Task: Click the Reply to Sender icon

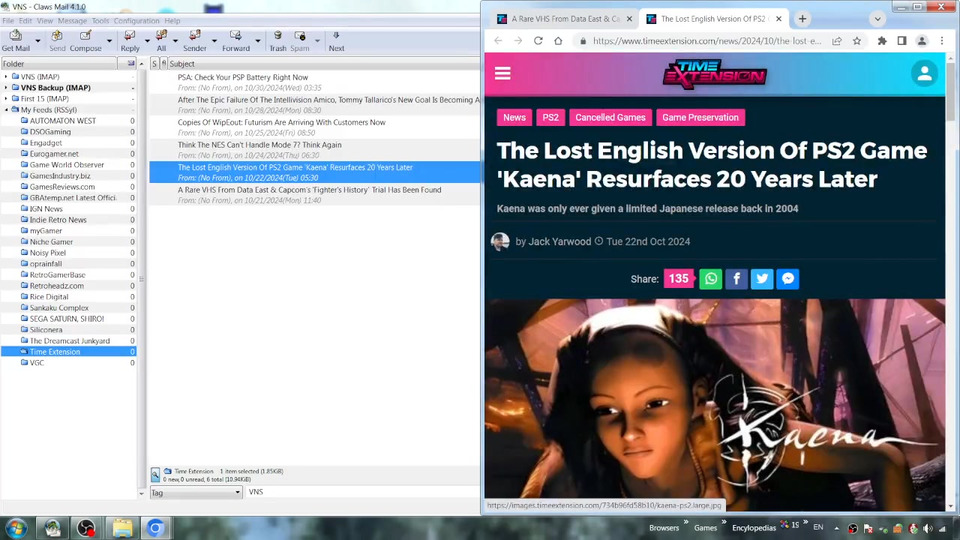Action: coord(195,41)
